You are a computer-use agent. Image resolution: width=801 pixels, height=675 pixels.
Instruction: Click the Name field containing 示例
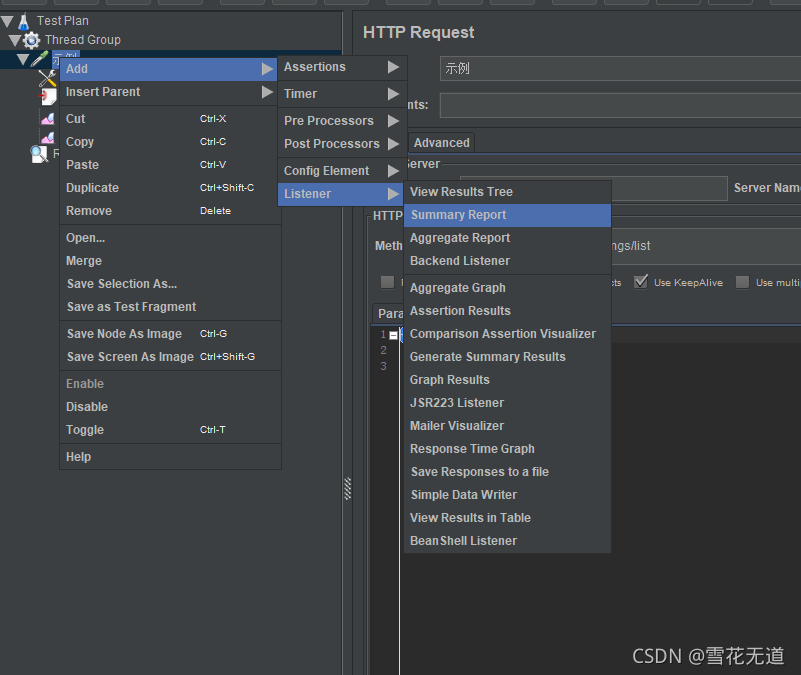[x=620, y=68]
